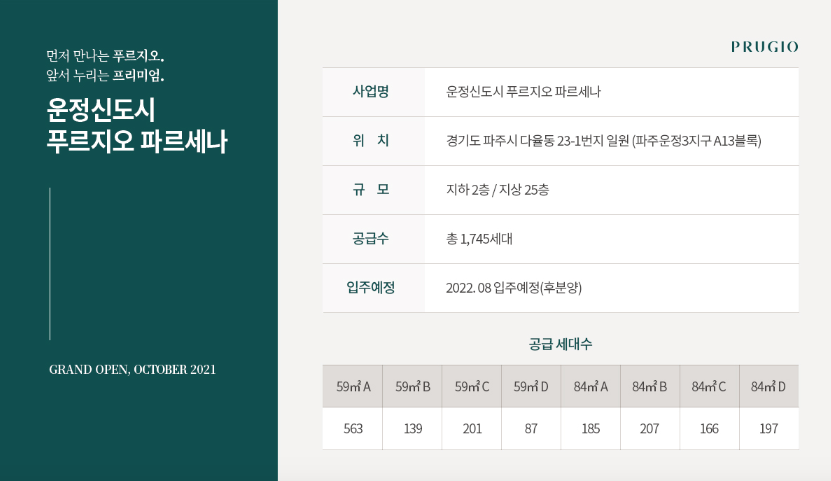Screen dimensions: 831x481
Task: Click the cell value '185'
Action: 591,429
